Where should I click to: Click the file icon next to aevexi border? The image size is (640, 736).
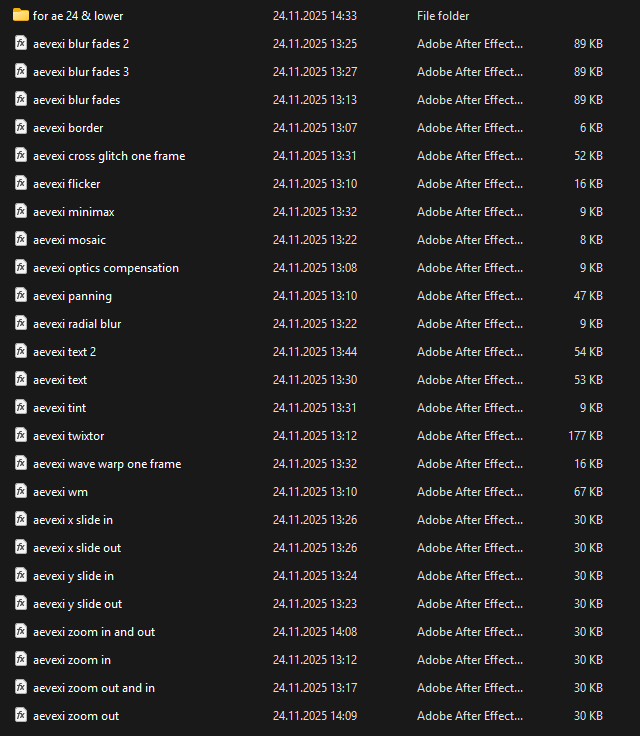pos(21,128)
